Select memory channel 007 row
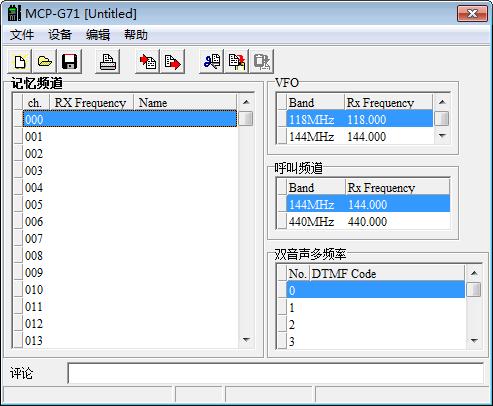The height and width of the screenshot is (406, 493). 130,238
